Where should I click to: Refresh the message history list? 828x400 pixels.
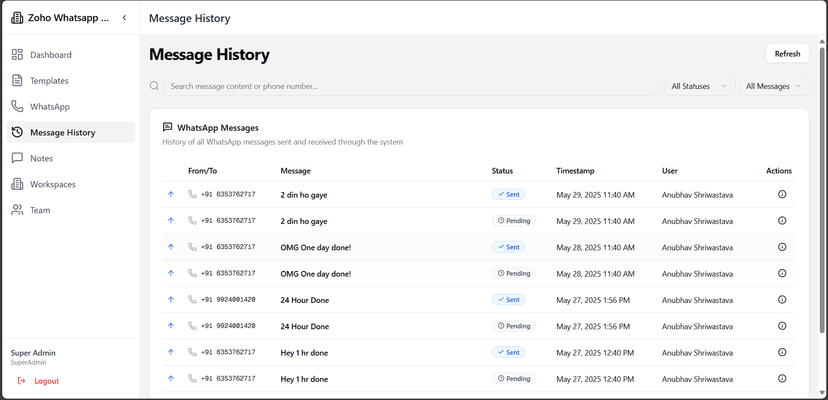click(x=787, y=53)
